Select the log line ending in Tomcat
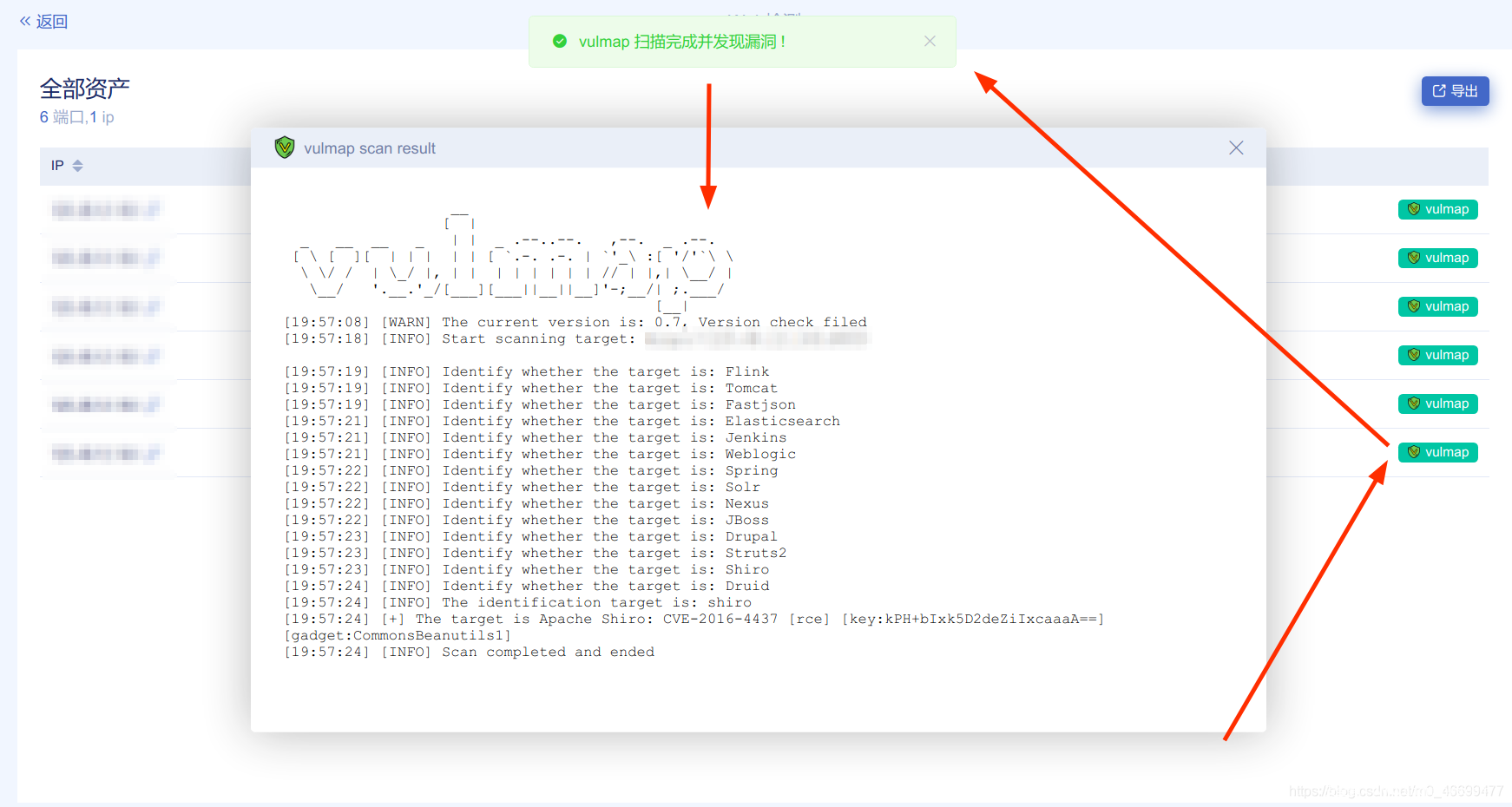Viewport: 1512px width, 807px height. (531, 389)
